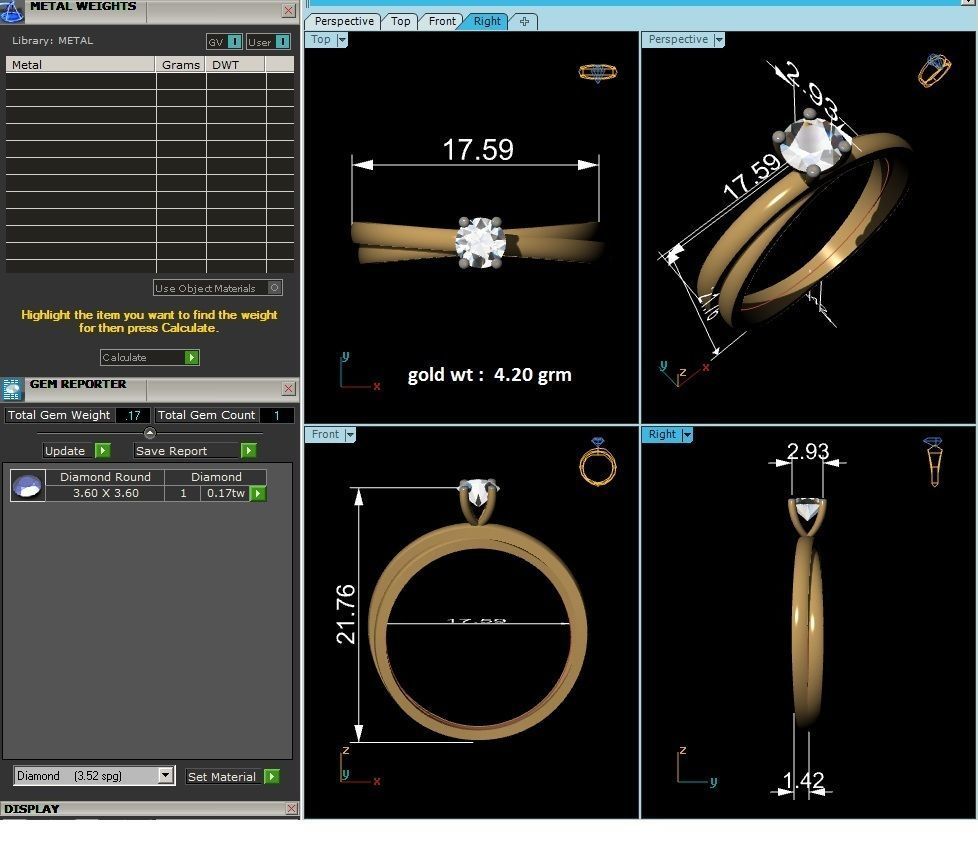This screenshot has width=978, height=867.
Task: Click the DWT column header
Action: click(235, 64)
